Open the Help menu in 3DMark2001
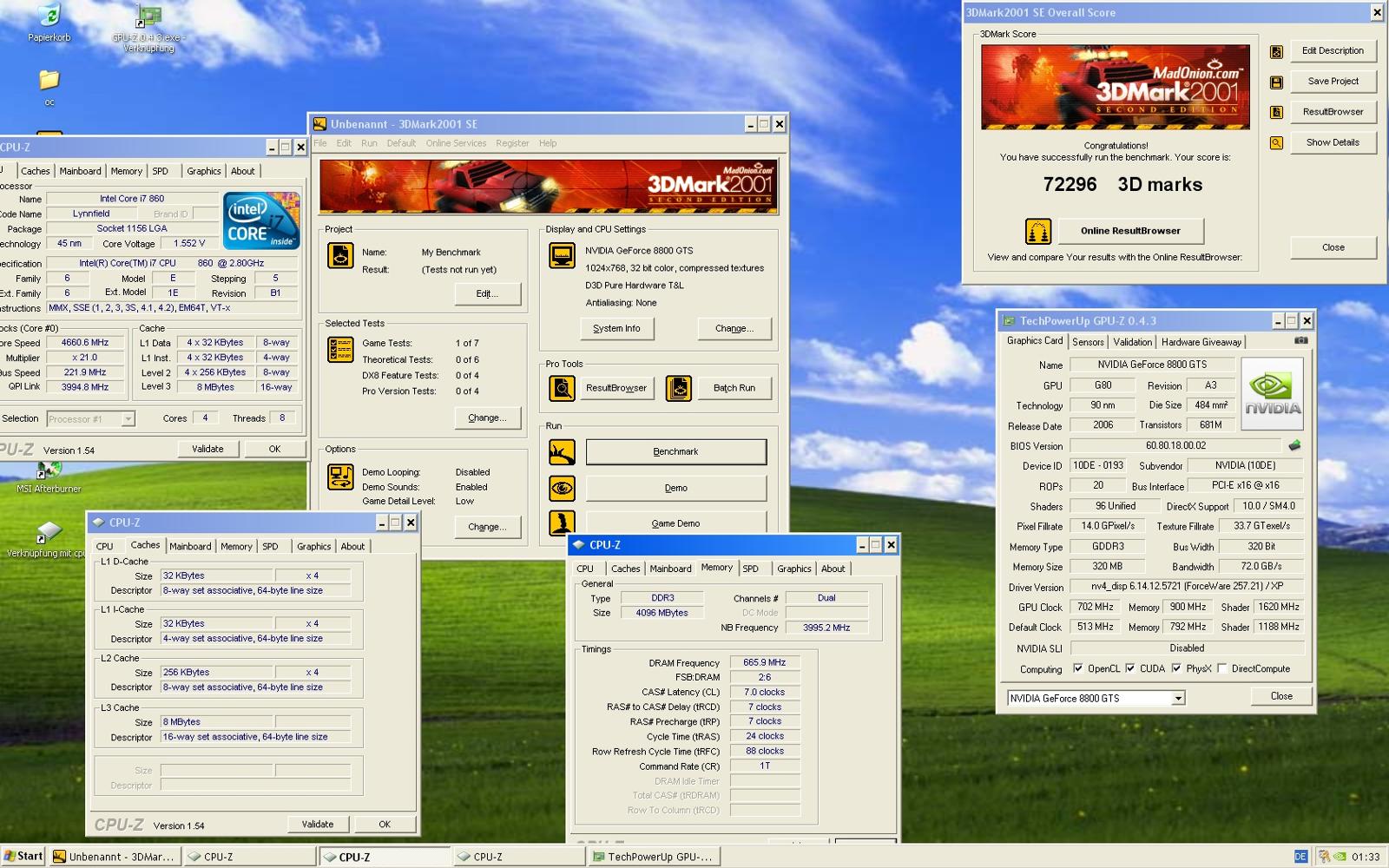Viewport: 1389px width, 868px height. pos(547,143)
